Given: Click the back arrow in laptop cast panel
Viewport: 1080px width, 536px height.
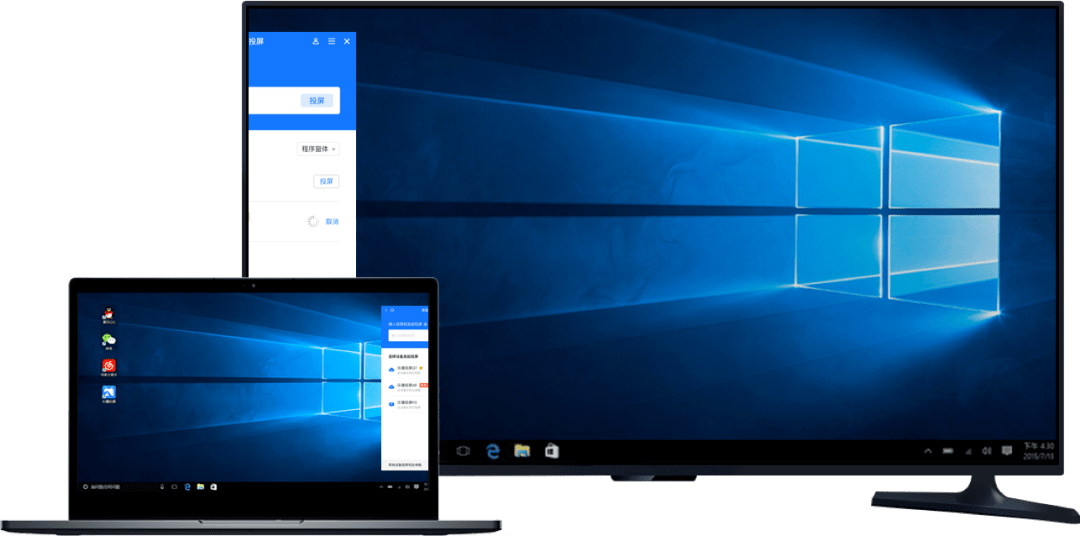Looking at the screenshot, I should pyautogui.click(x=386, y=310).
